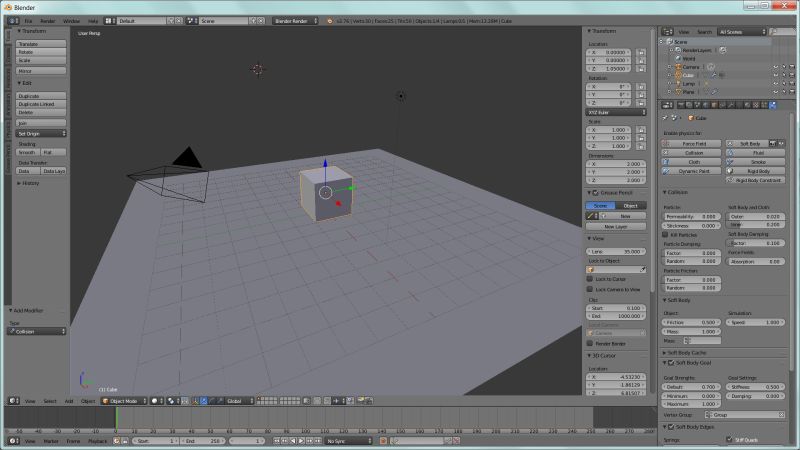The width and height of the screenshot is (800, 450).
Task: Select the translate manipulator arrow icon
Action: pyautogui.click(x=204, y=401)
